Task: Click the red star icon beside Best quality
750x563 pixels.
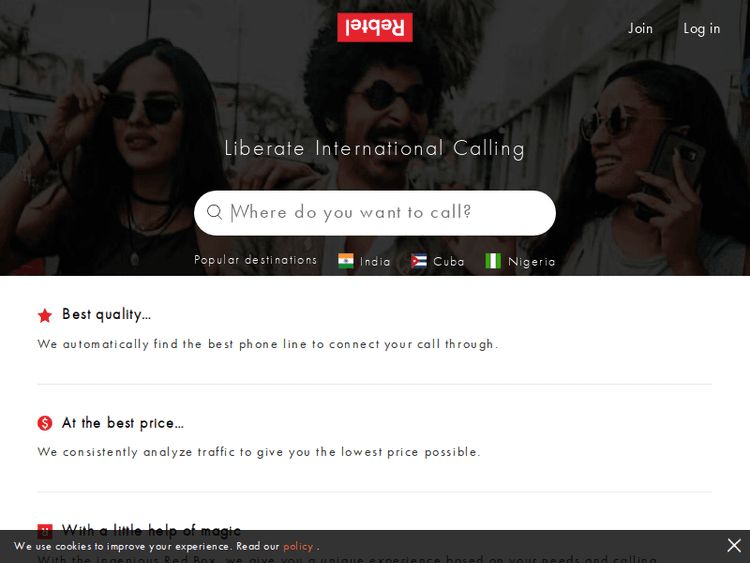Action: [x=45, y=315]
